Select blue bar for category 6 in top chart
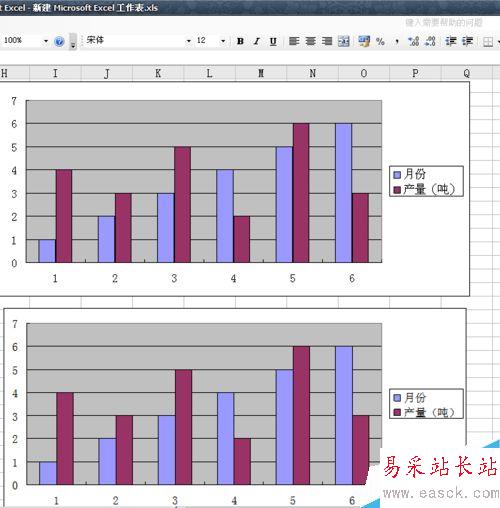Screen dimensions: 500x508 click(344, 193)
